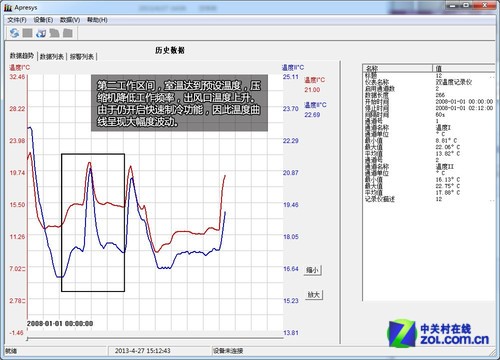
Task: Click the blue refresh arrows toolbar icon
Action: tap(14, 33)
